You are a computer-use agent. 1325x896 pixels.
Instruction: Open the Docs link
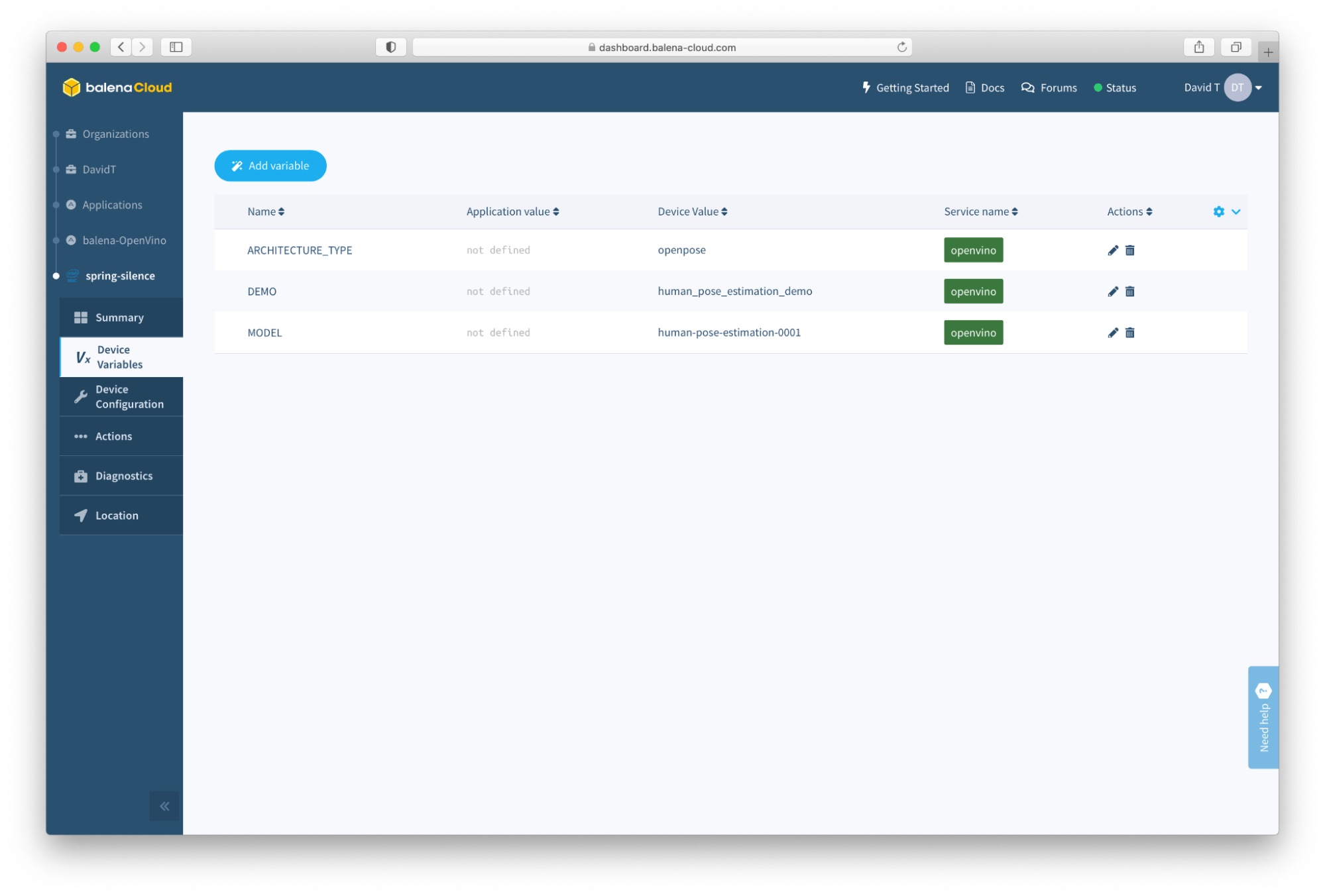point(984,87)
